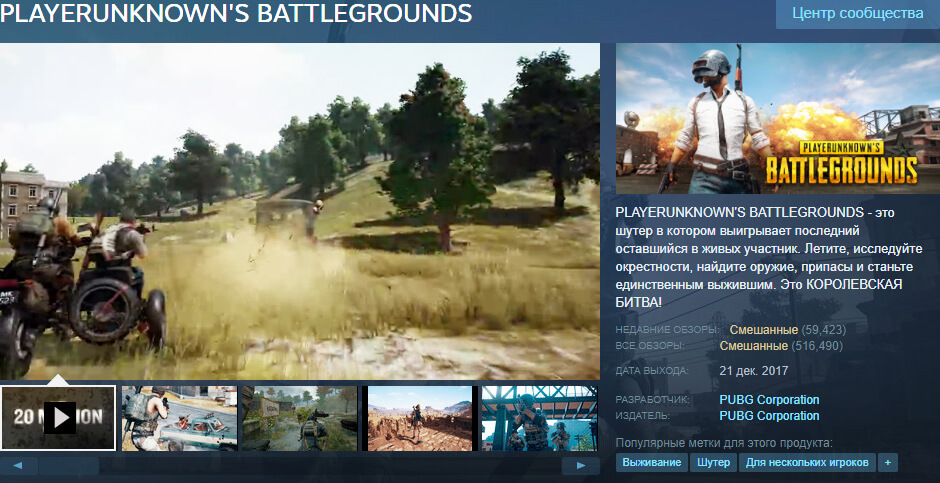Click the PLAYERUNKNOWN'S BATTLEGROUNDS header capsule image
The height and width of the screenshot is (483, 940).
778,118
